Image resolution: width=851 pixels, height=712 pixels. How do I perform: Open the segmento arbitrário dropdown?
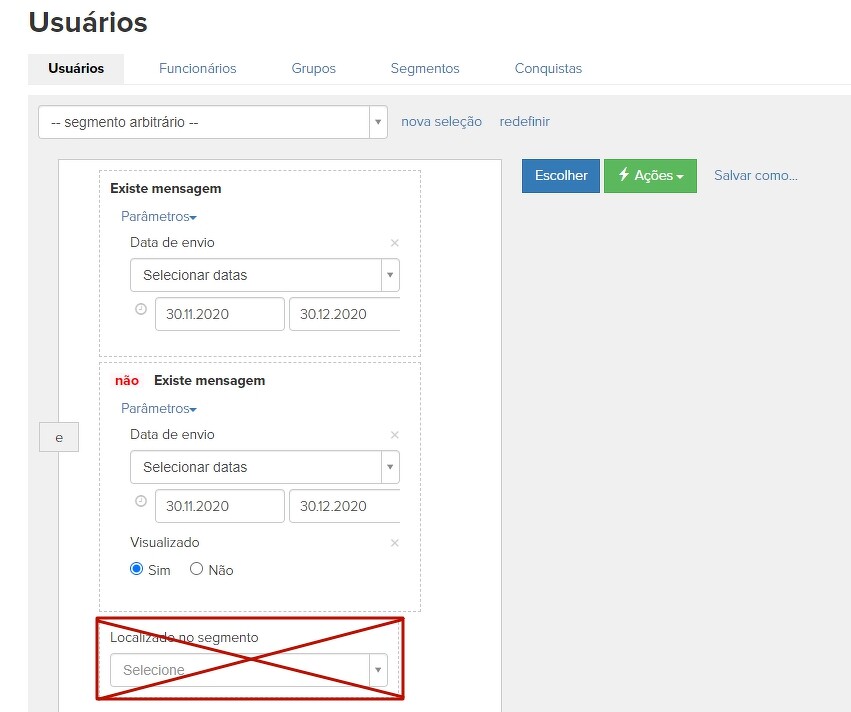(212, 122)
